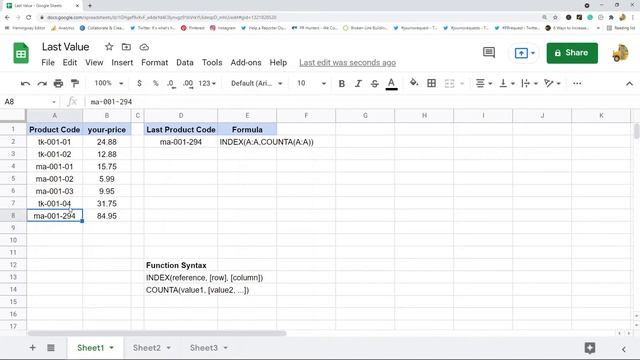The width and height of the screenshot is (640, 360).
Task: Open a new Chrome tab
Action: click(x=90, y=6)
